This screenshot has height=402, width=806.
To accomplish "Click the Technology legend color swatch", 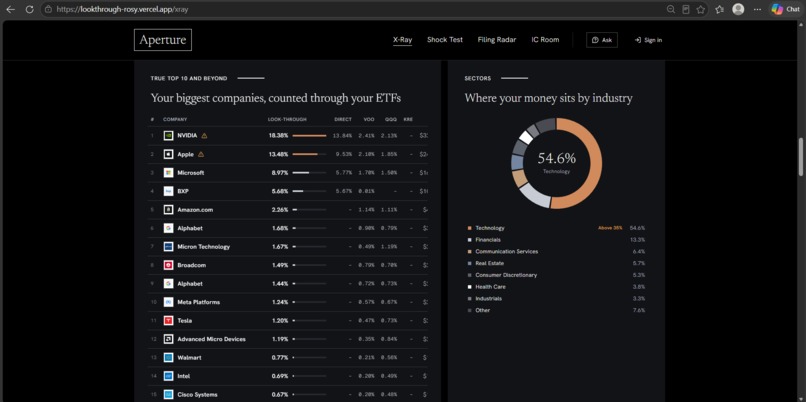I will coord(469,228).
